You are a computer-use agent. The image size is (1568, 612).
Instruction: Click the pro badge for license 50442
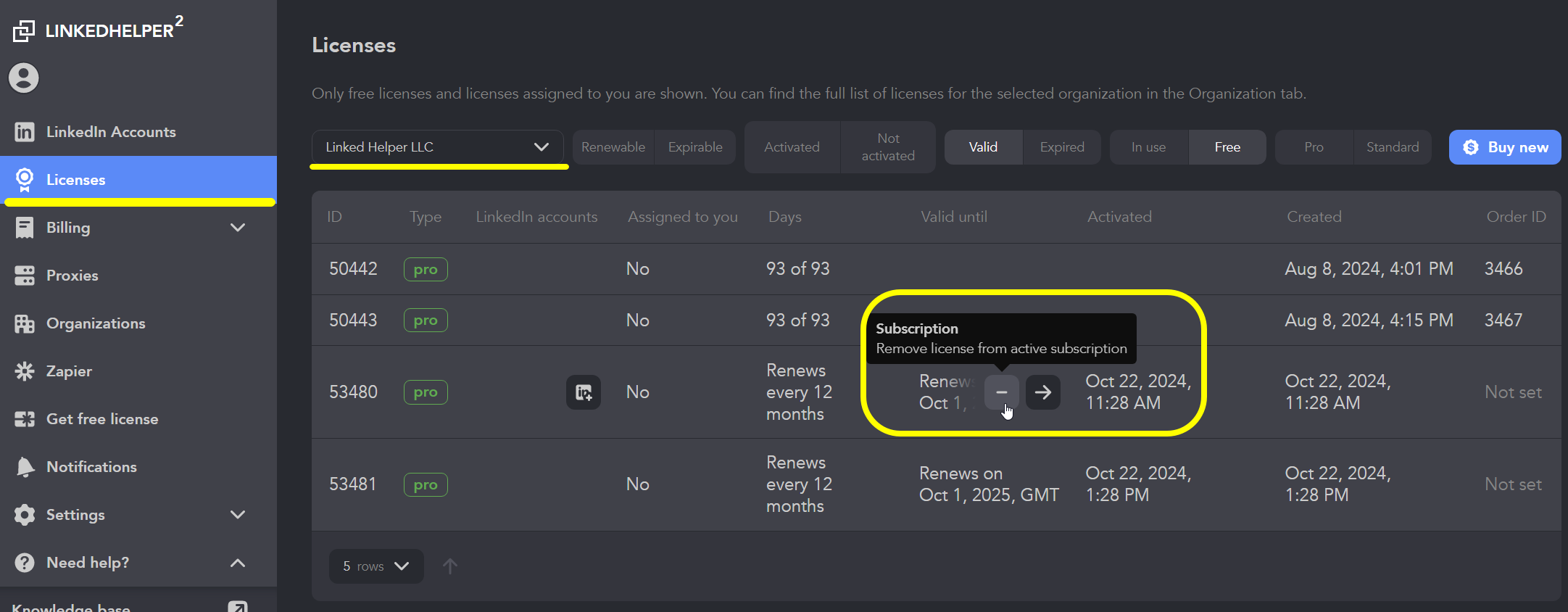click(x=425, y=269)
